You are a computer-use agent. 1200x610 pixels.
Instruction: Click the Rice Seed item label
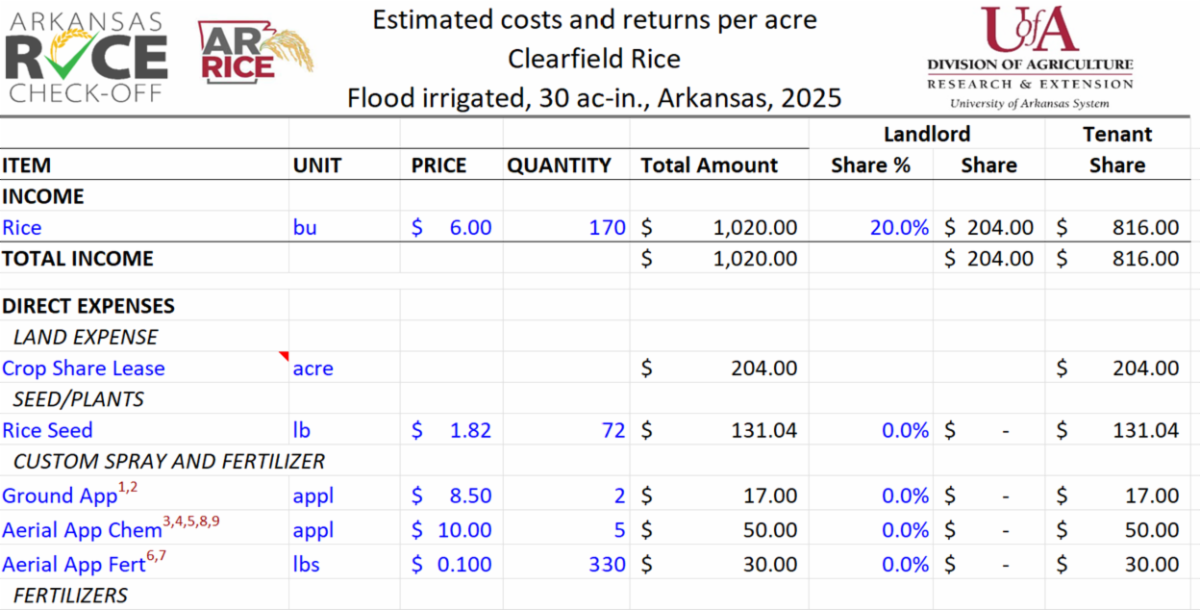pos(47,431)
